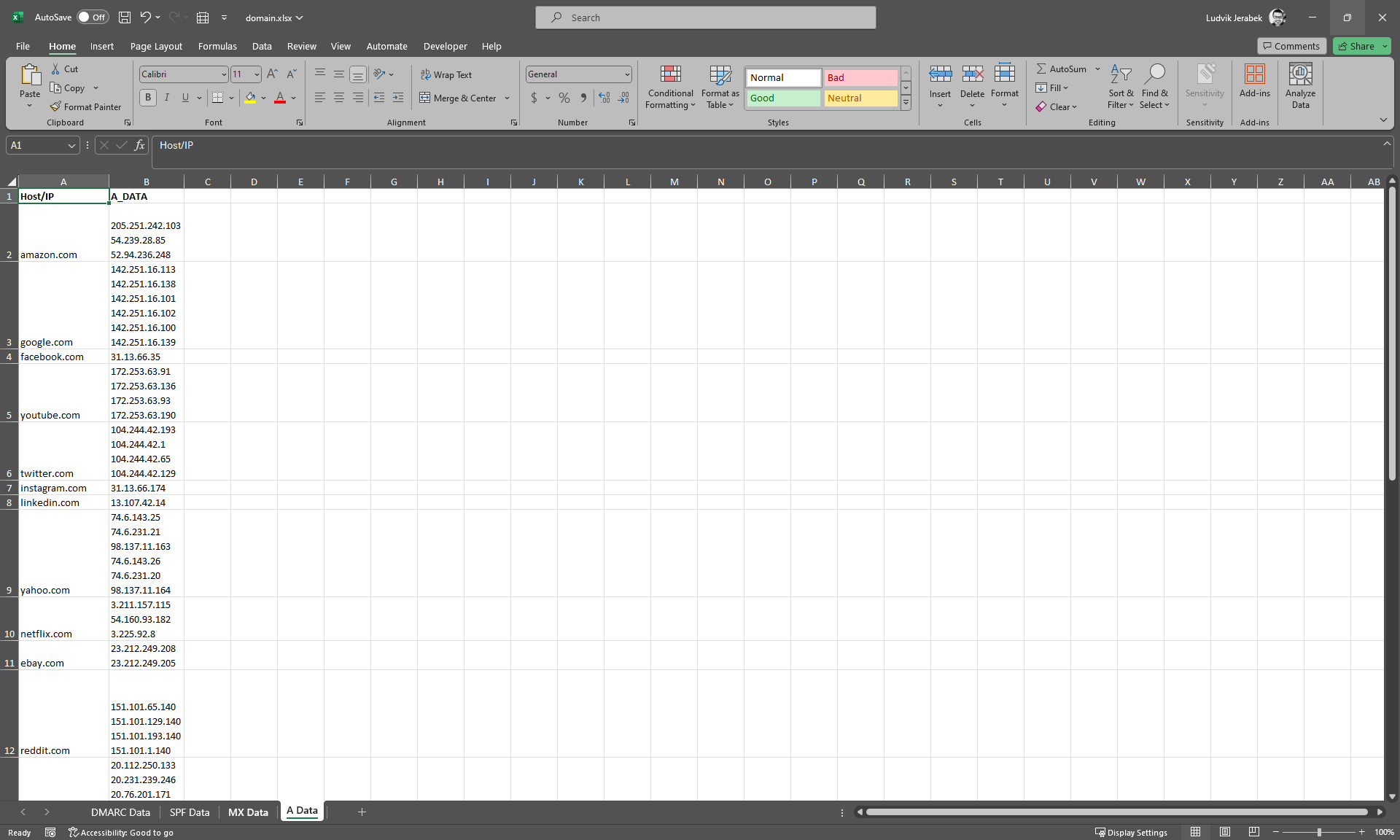Click the red Font Color swatch

coord(280,98)
